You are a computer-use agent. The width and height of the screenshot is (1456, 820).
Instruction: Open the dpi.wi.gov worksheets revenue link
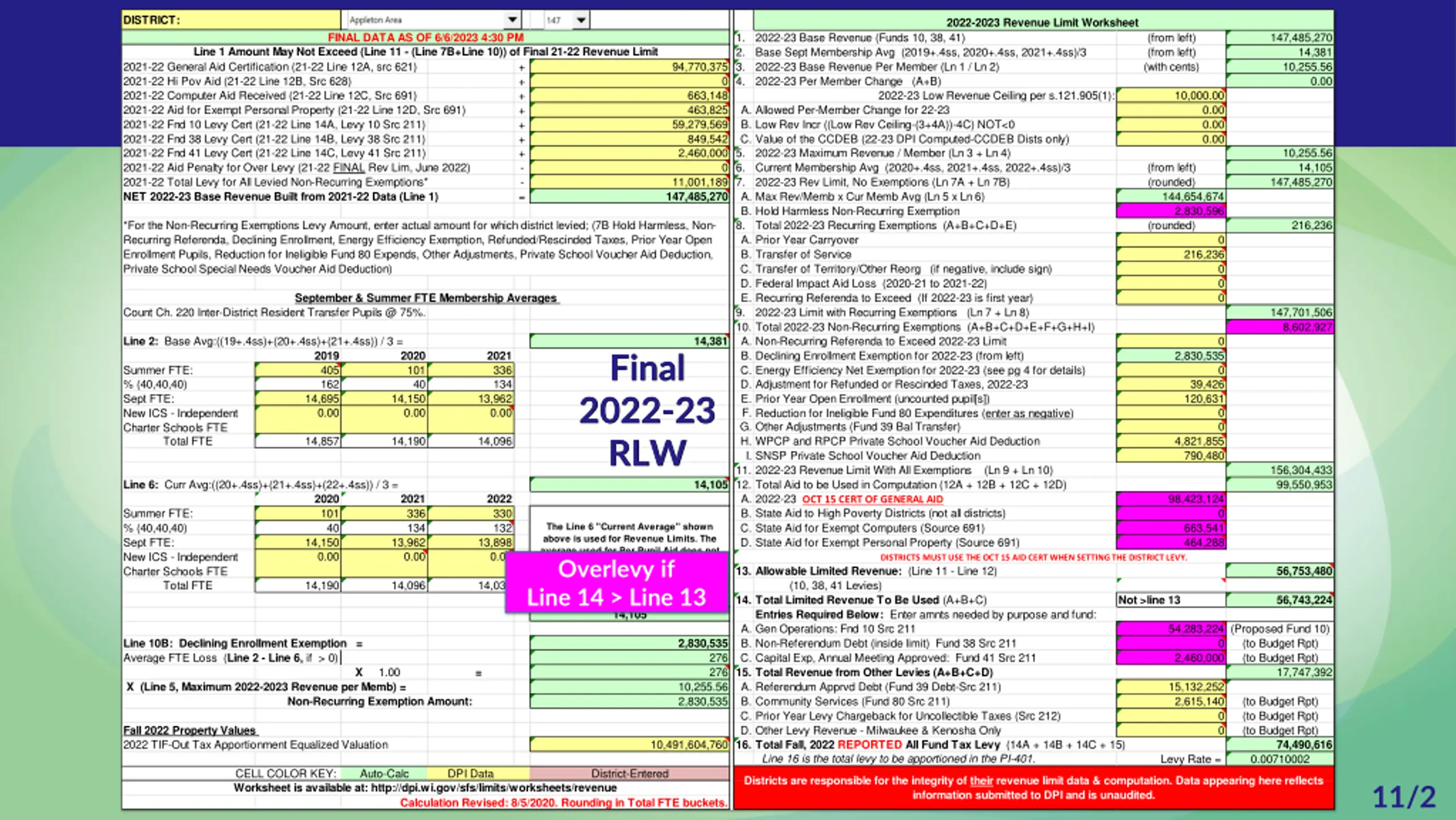pos(494,788)
